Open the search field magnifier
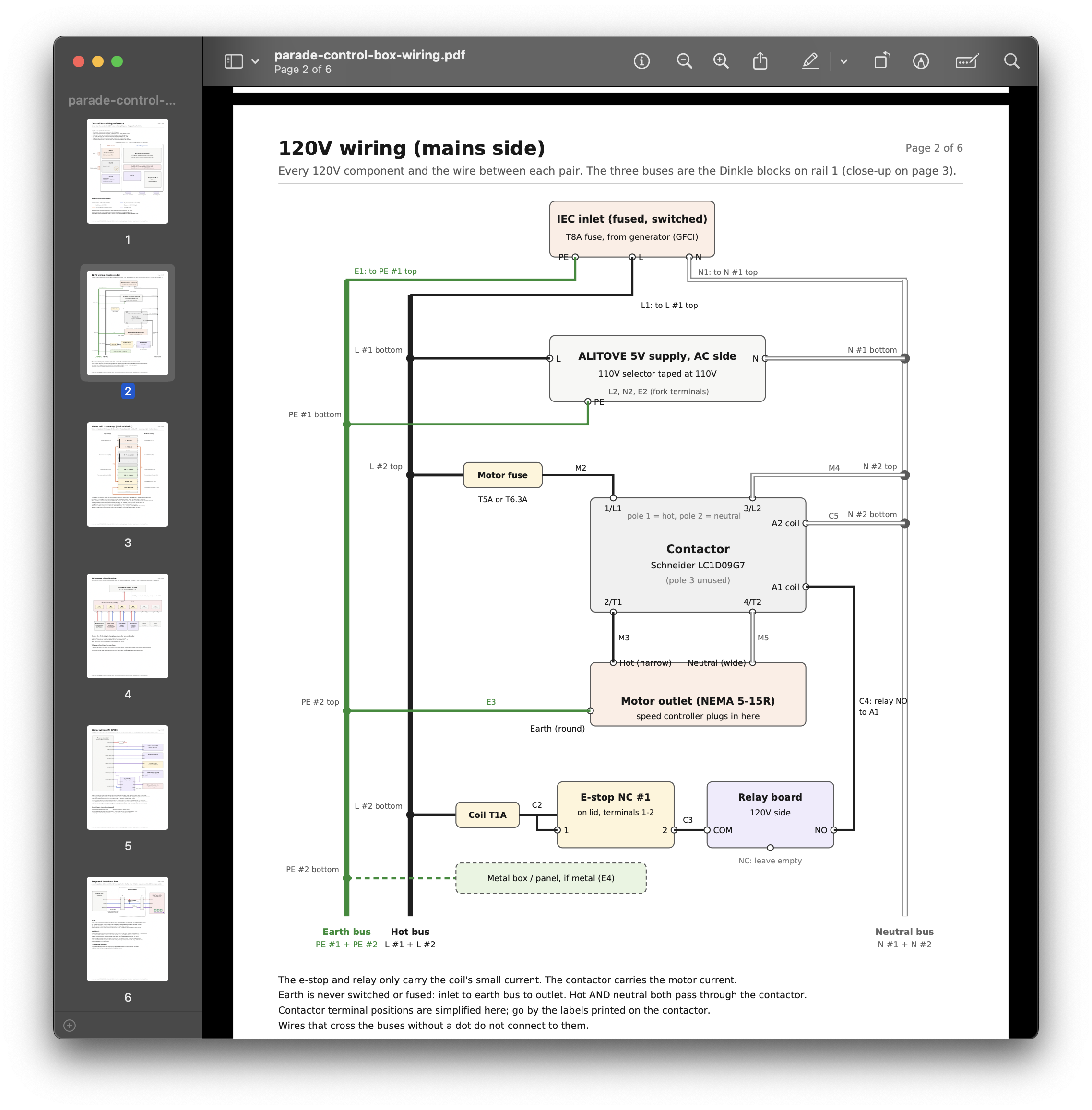Screen dimensions: 1092x1110 (x=1012, y=61)
